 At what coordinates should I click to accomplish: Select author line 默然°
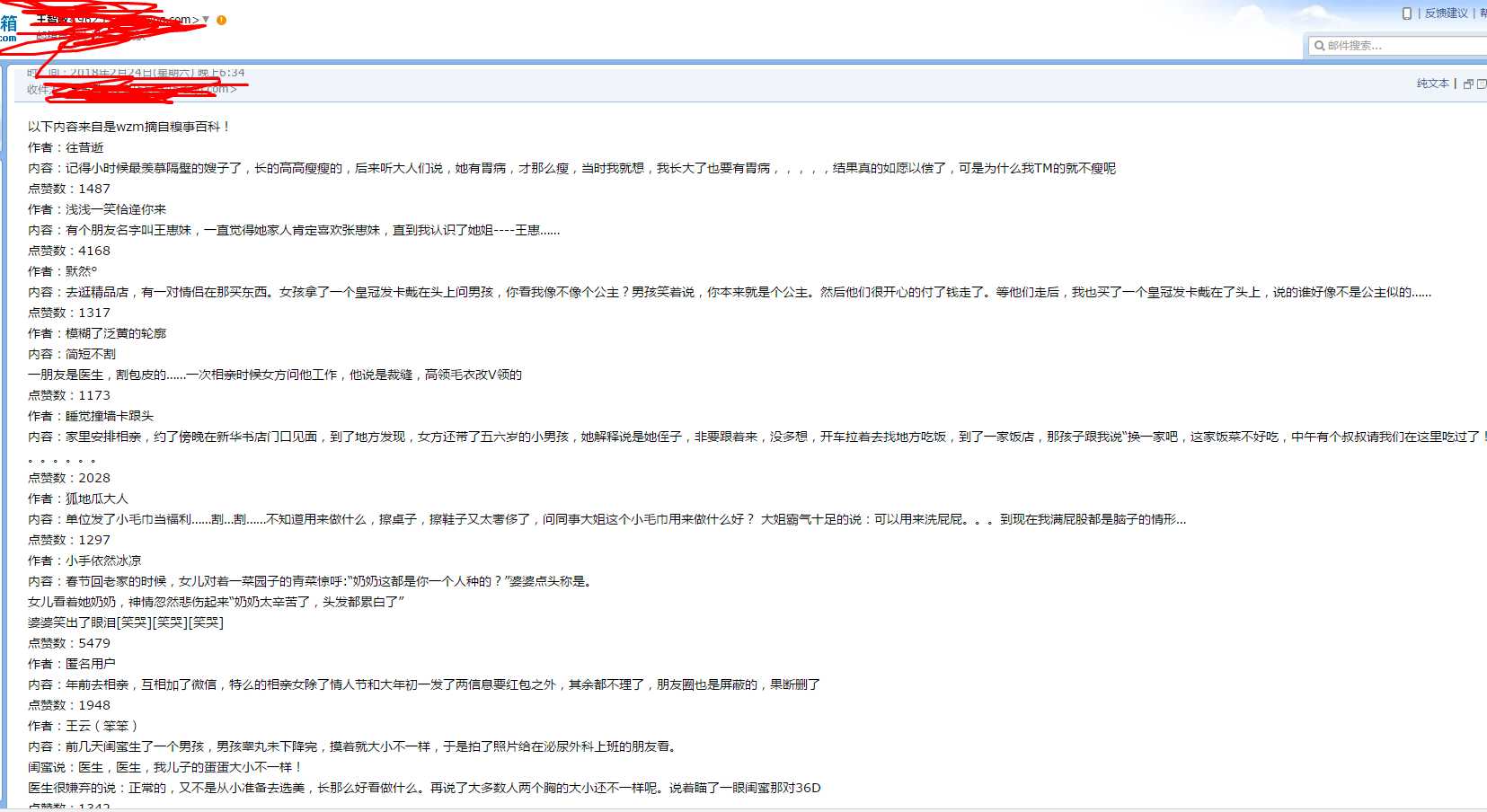pos(63,271)
